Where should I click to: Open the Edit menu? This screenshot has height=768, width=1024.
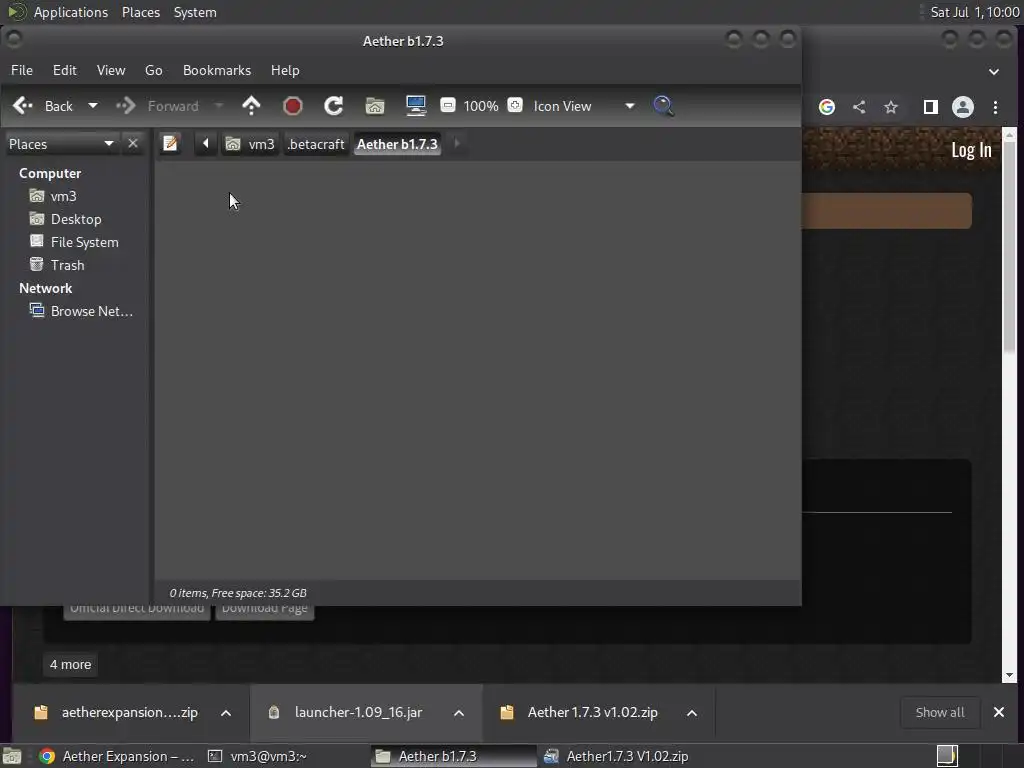[x=65, y=70]
